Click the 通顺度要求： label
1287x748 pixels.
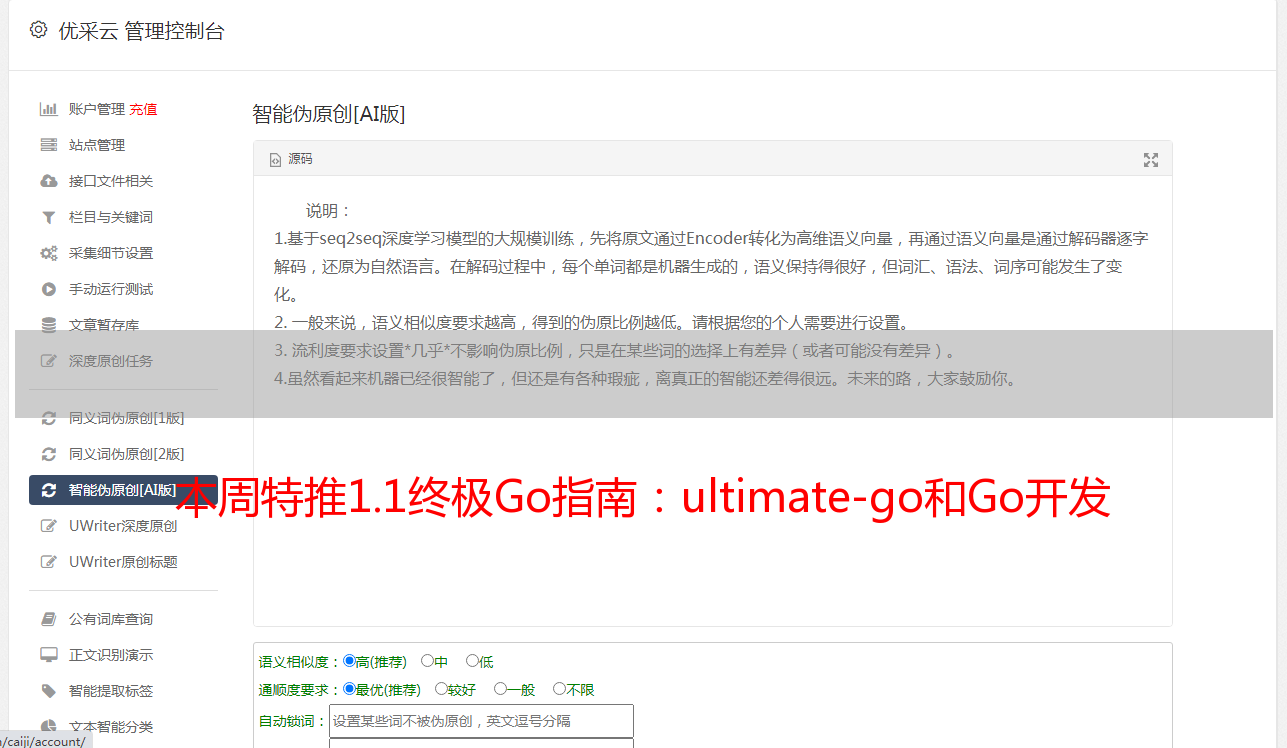(300, 690)
